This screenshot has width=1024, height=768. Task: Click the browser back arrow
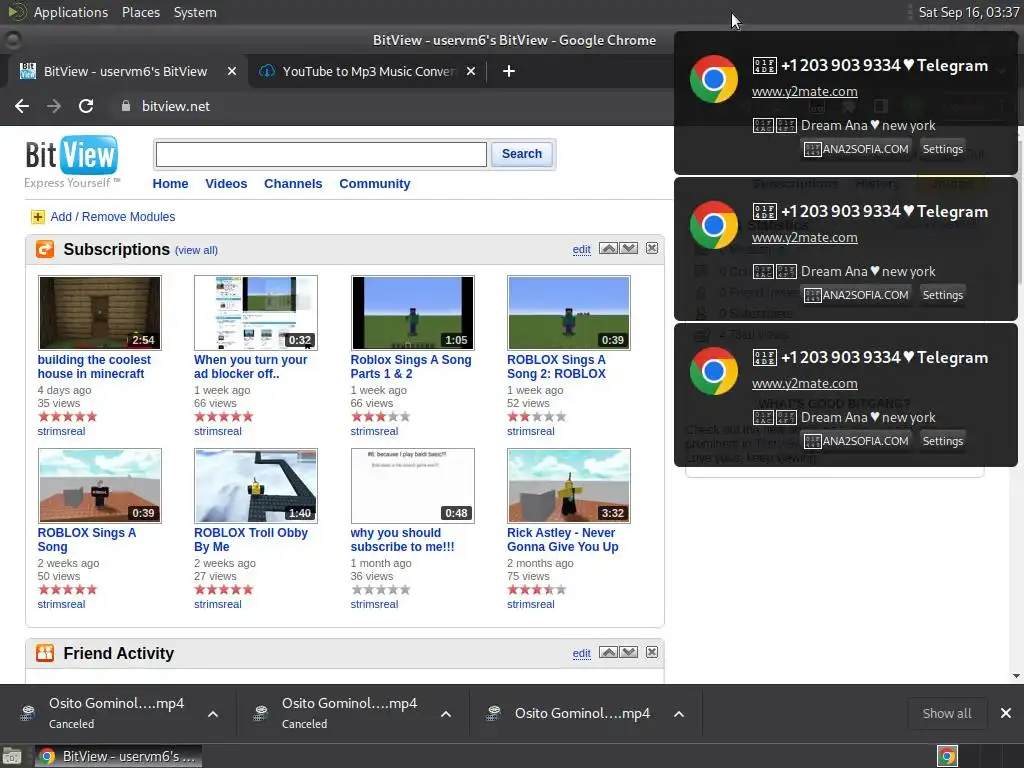[x=22, y=106]
